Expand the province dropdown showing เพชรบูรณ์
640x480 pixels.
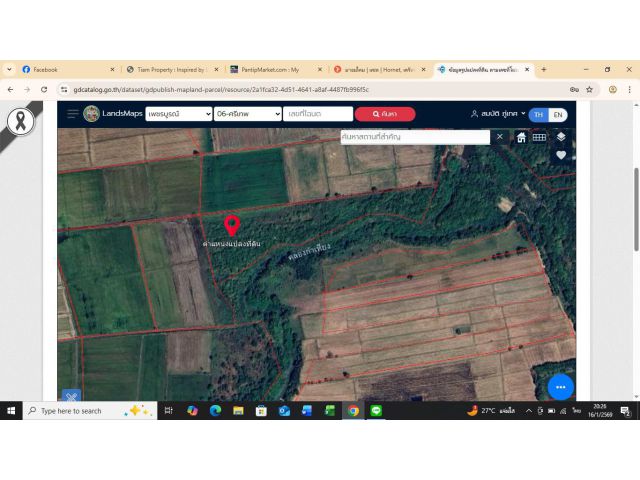tap(179, 114)
